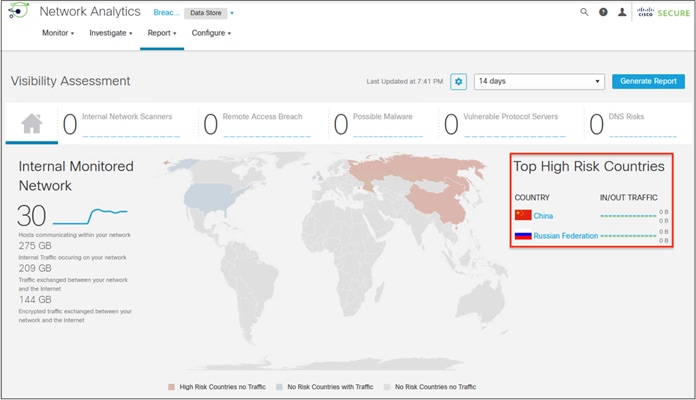Click the COUNTRY column header

click(x=532, y=198)
